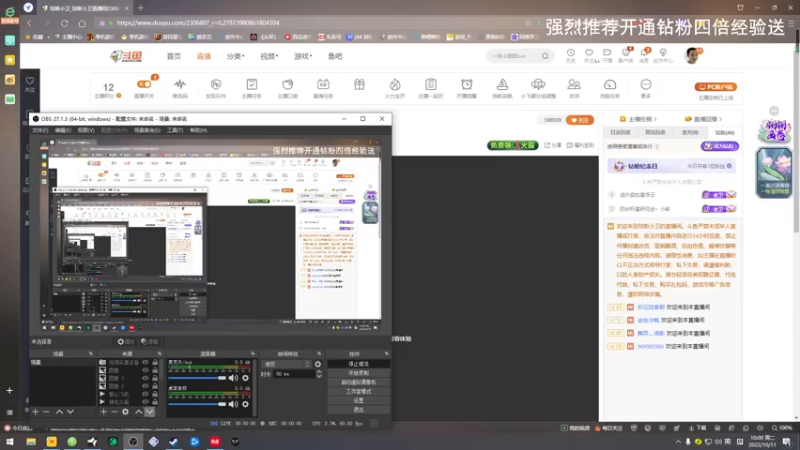Open source 滤镜 filters button in OBS
Screen dimensions: 800x450
(x=149, y=342)
